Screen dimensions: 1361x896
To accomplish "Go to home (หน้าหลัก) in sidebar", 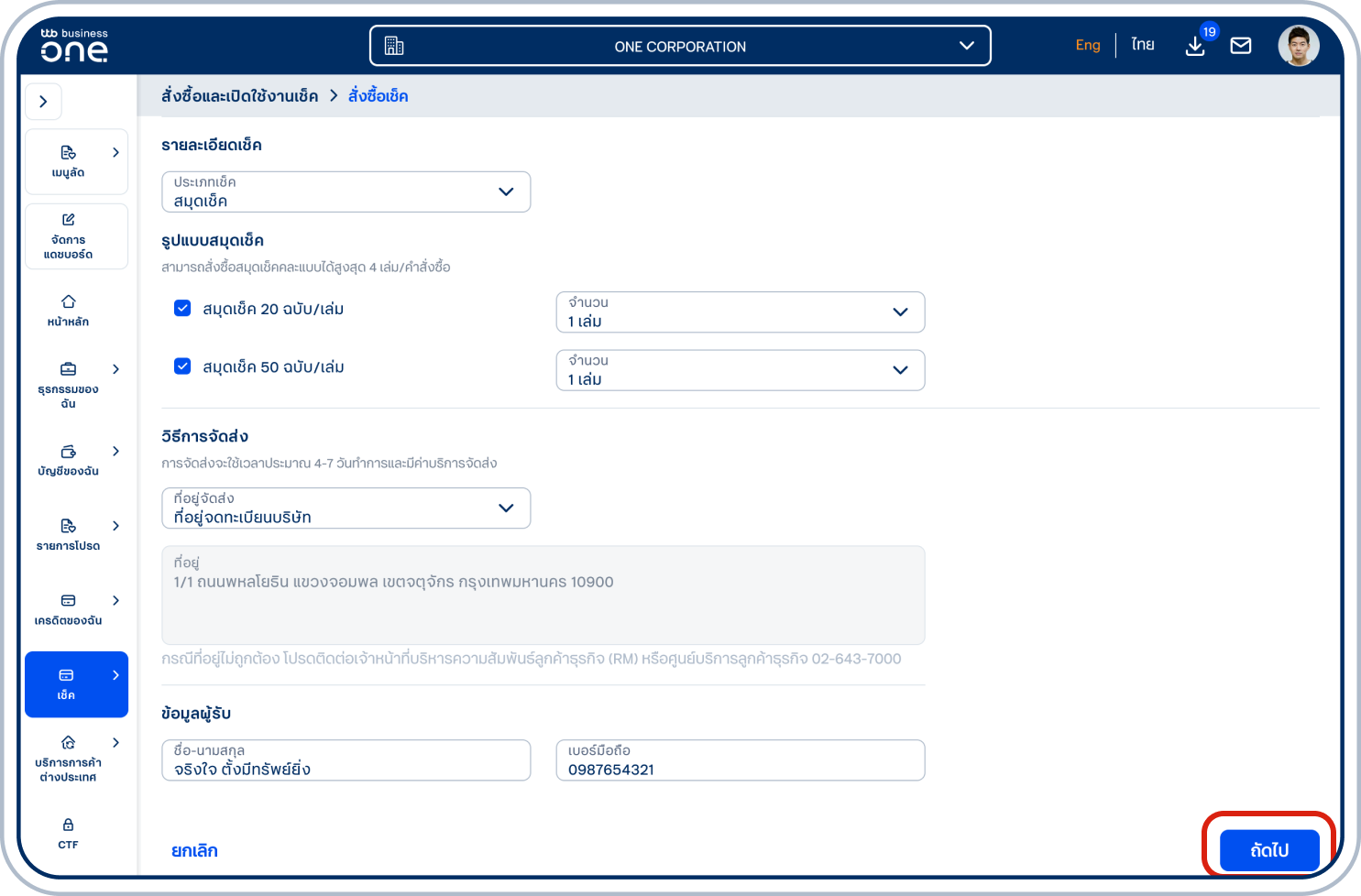I will point(69,311).
